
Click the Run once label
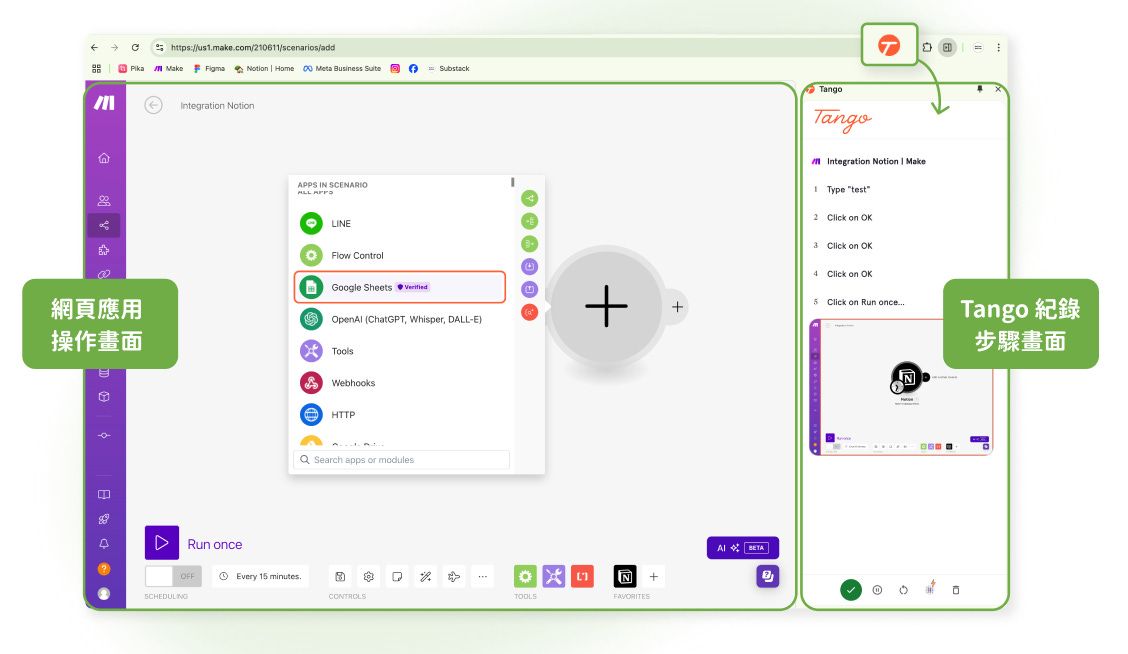click(x=214, y=545)
